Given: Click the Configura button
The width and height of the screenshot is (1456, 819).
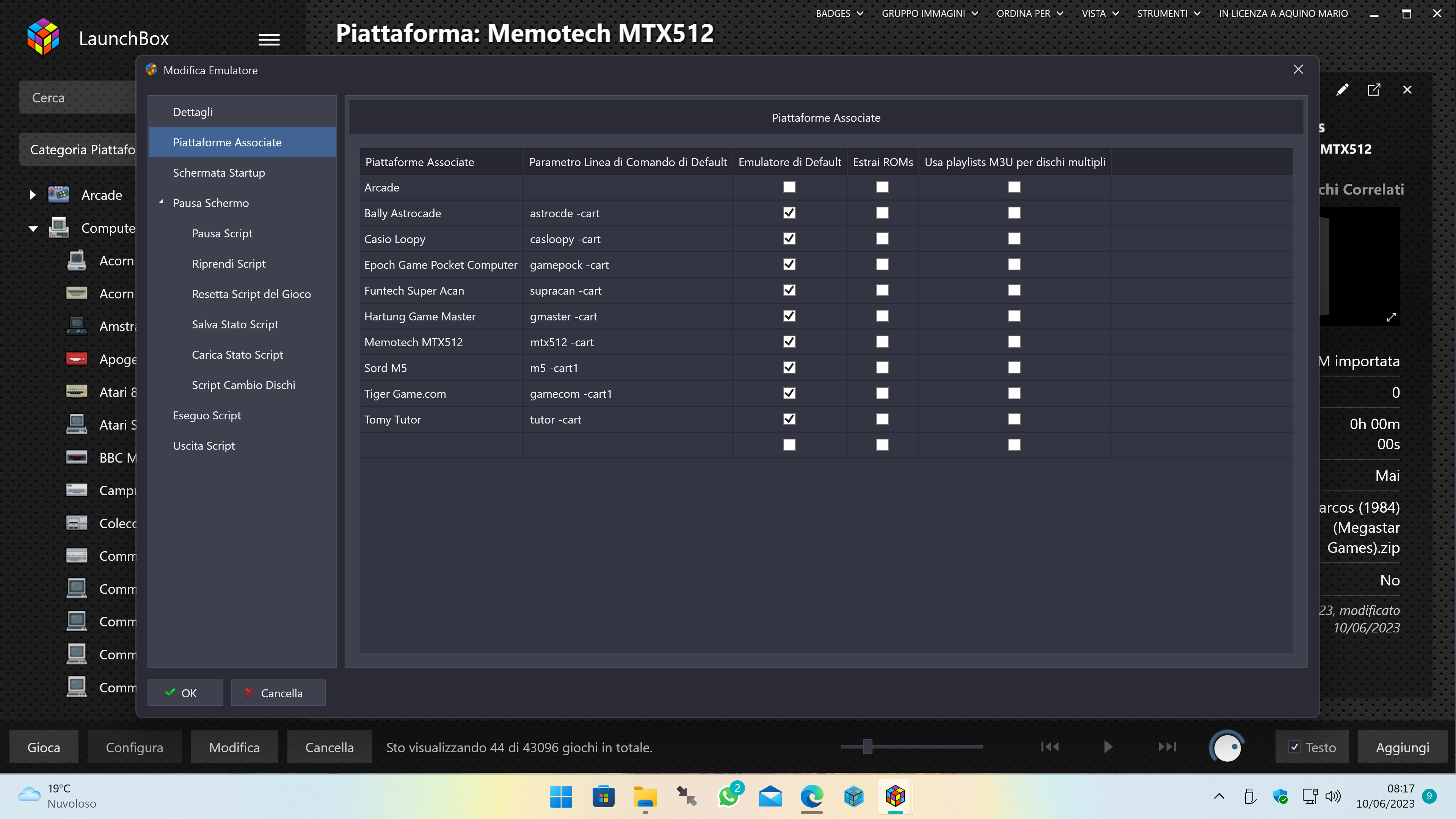Looking at the screenshot, I should tap(135, 747).
